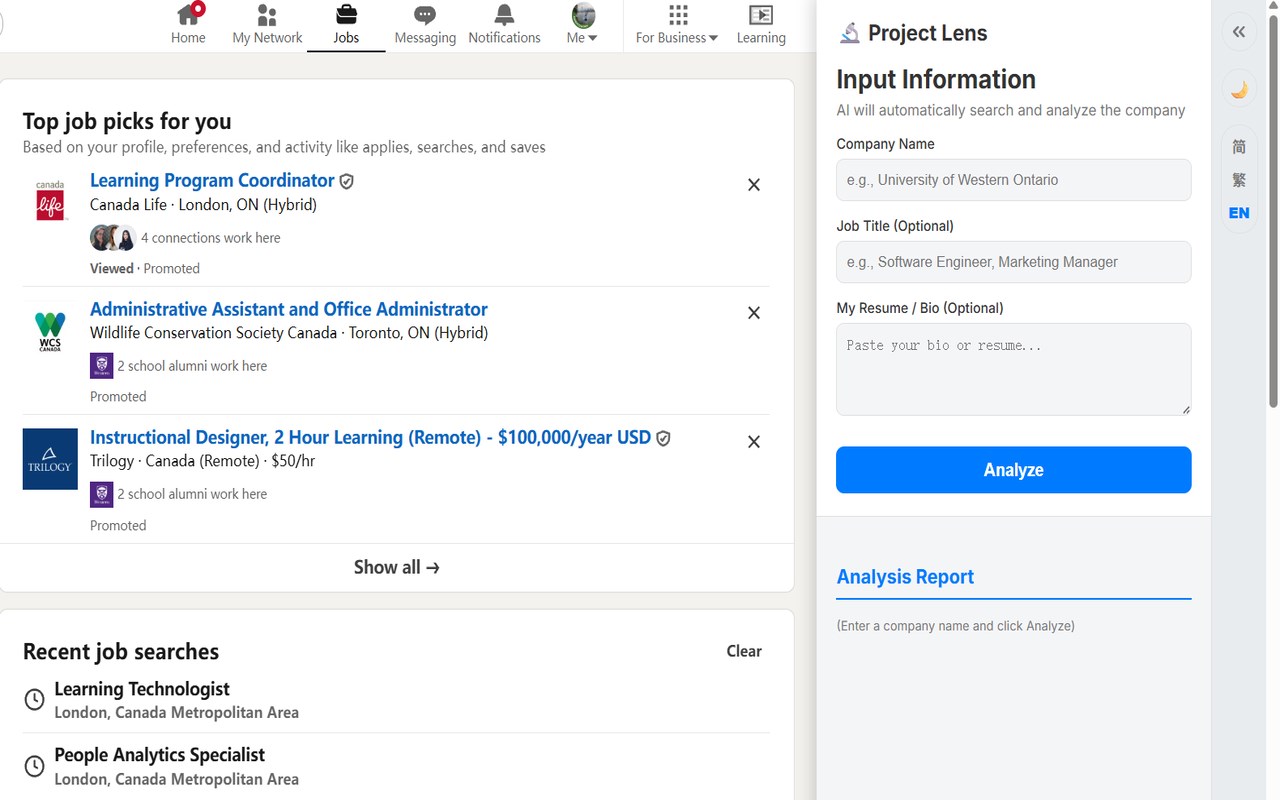Open Messaging from the navigation bar
The height and width of the screenshot is (800, 1280).
(425, 25)
